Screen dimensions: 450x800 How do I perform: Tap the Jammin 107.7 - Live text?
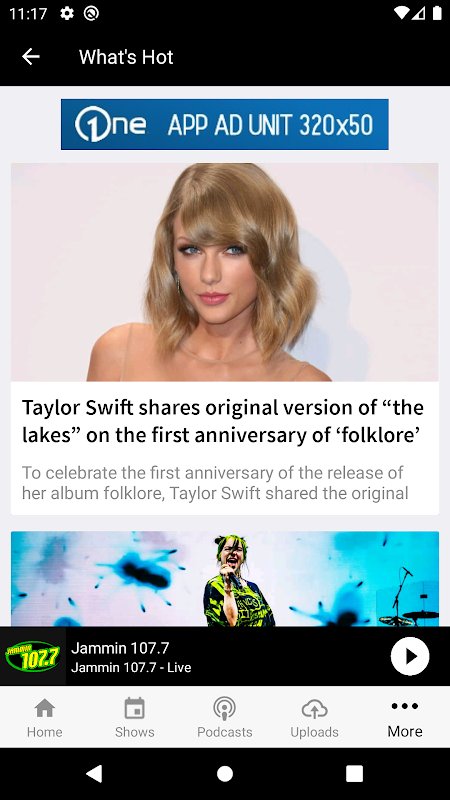(131, 667)
